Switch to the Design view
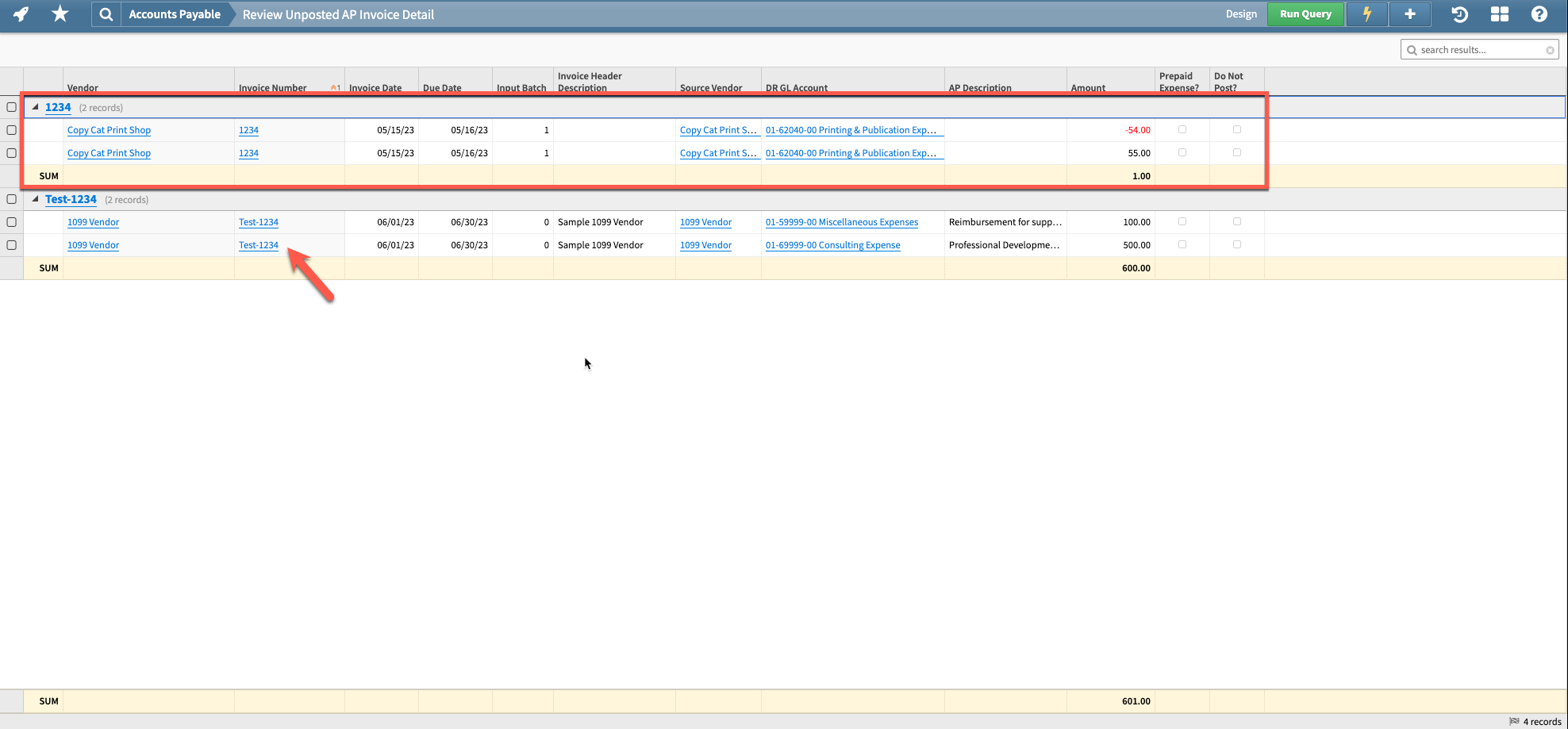The image size is (1568, 729). pos(1241,13)
